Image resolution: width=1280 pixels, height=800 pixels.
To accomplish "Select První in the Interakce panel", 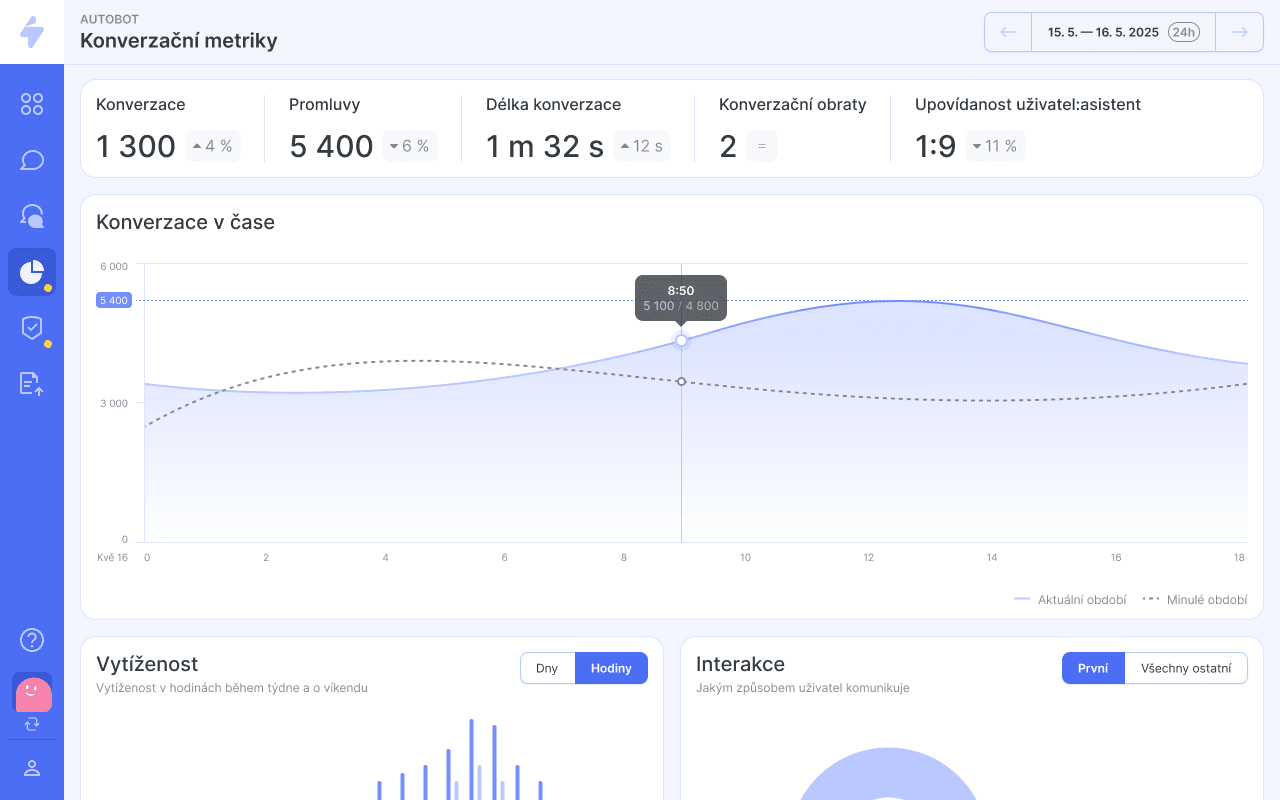I will coord(1093,668).
